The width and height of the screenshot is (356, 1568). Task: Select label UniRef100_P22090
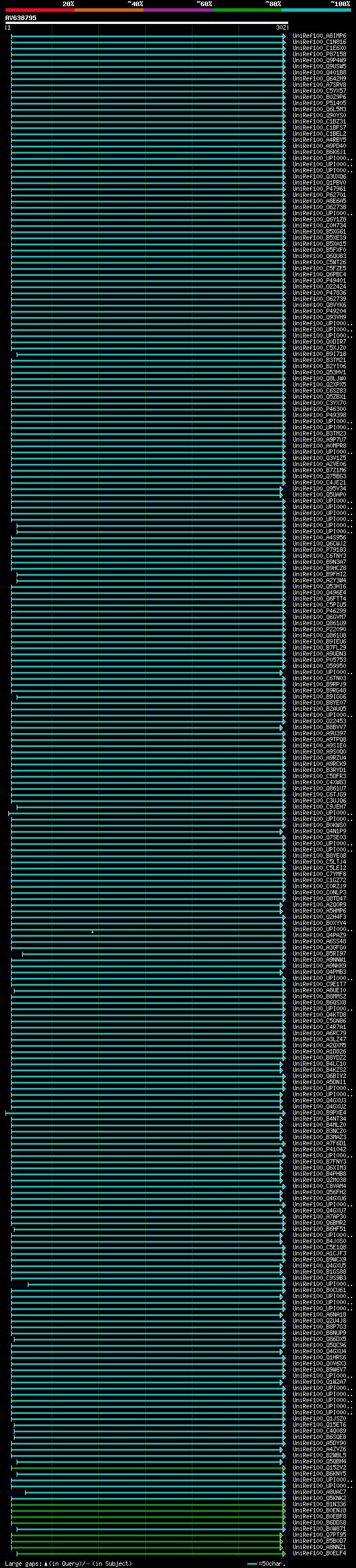tap(319, 630)
